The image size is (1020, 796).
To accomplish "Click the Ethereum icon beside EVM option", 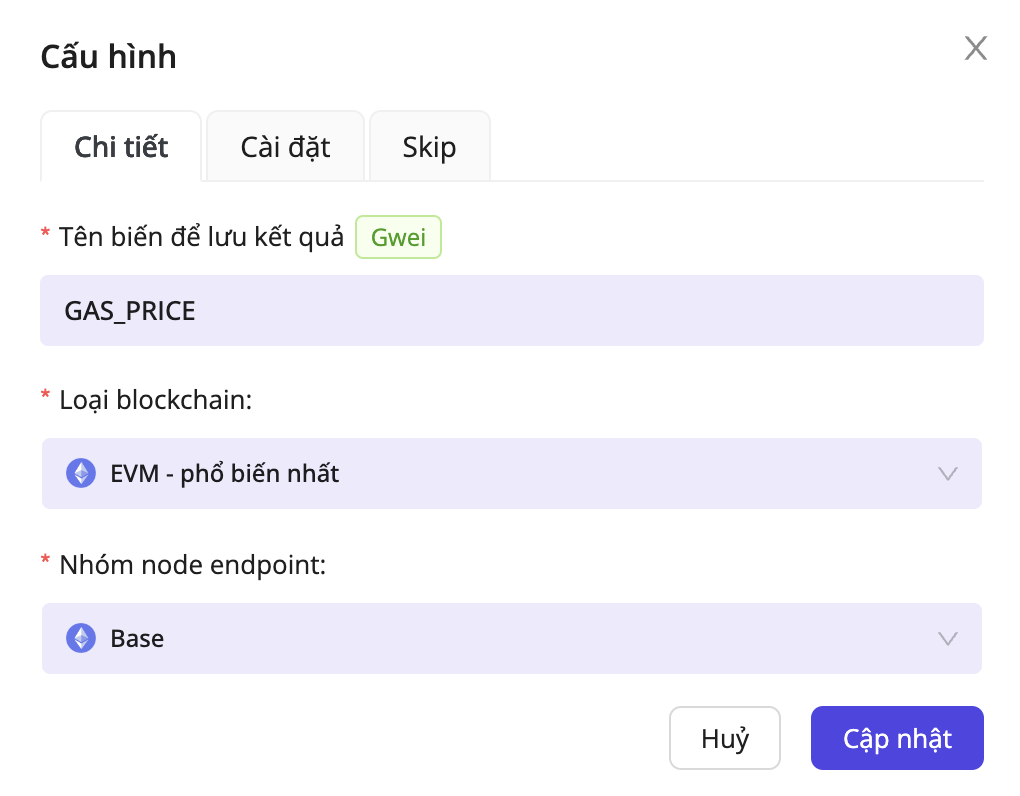I will (81, 473).
